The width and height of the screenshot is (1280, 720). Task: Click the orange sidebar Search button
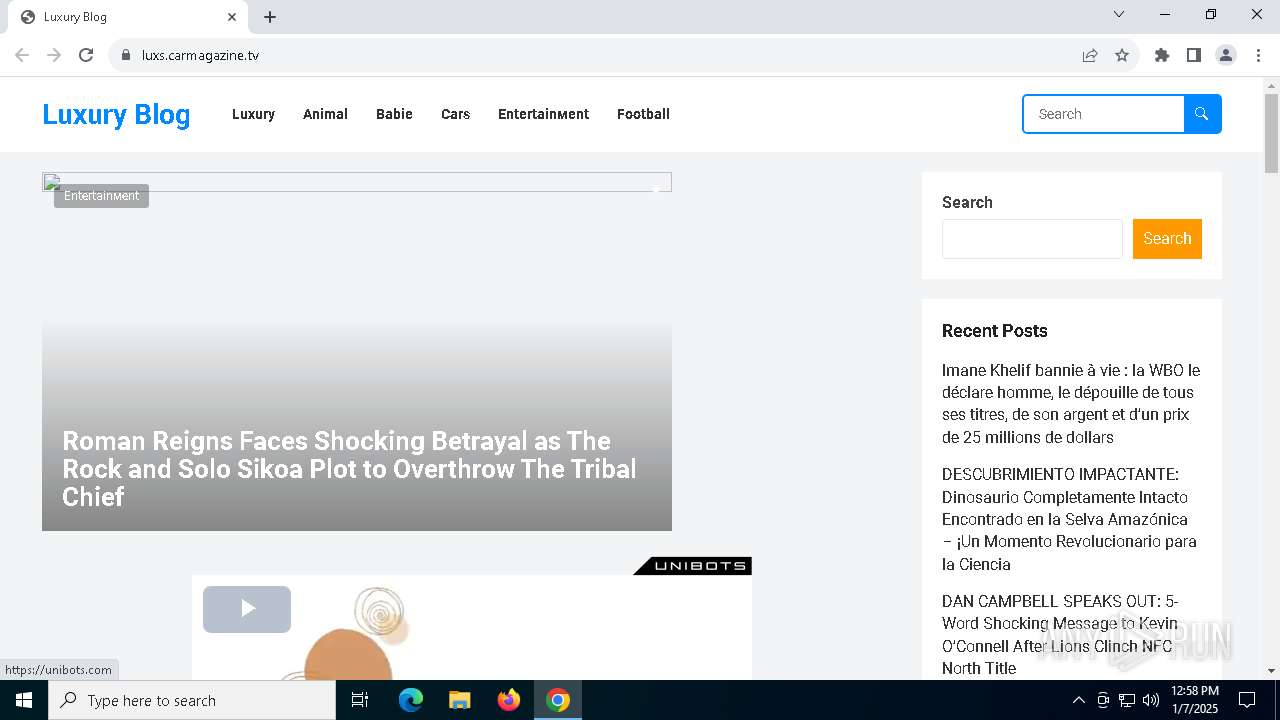pyautogui.click(x=1167, y=238)
